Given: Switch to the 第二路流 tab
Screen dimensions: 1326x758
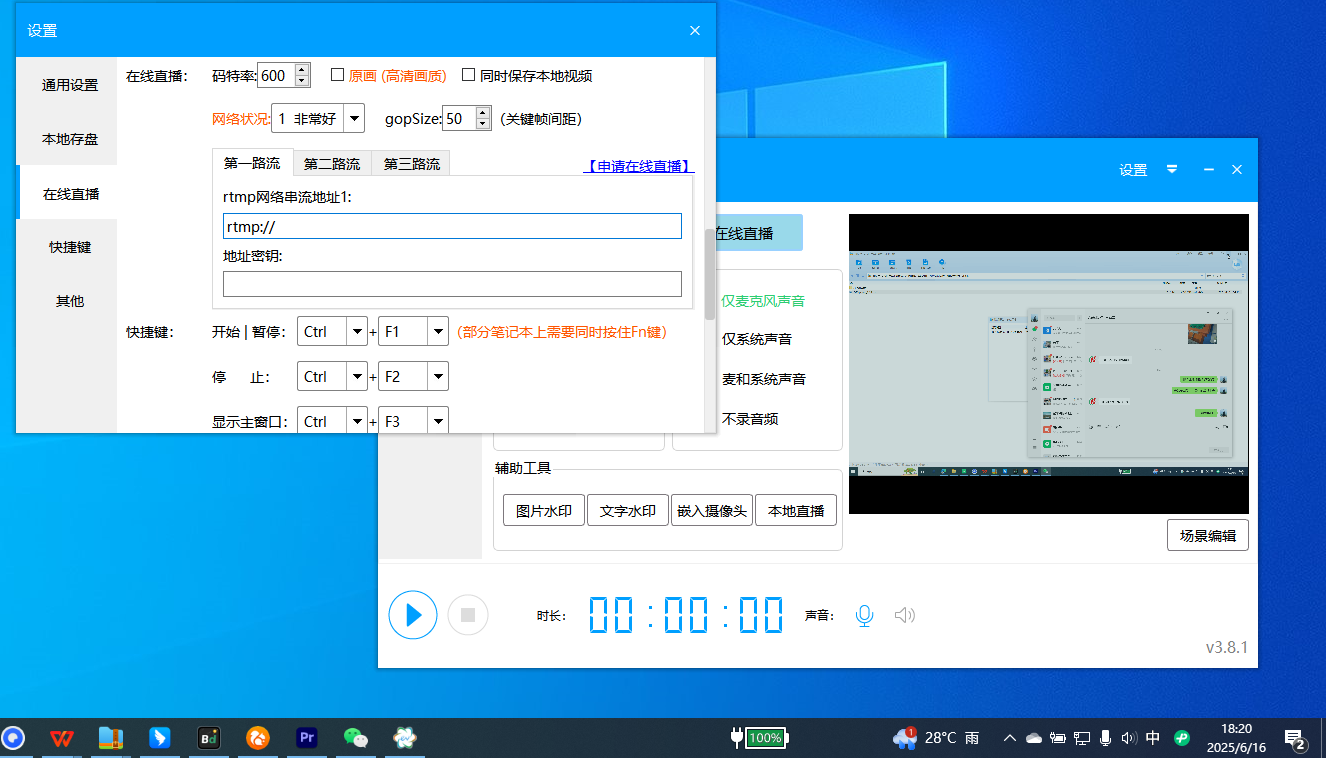Looking at the screenshot, I should (332, 164).
